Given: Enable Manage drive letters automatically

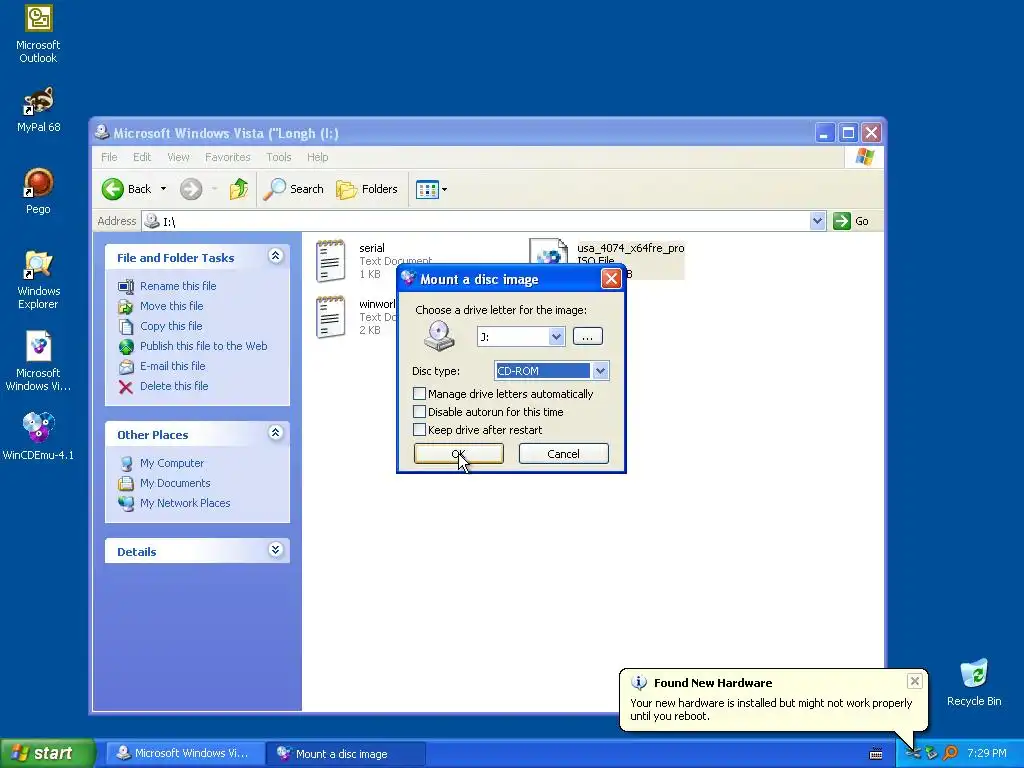Looking at the screenshot, I should [x=419, y=394].
